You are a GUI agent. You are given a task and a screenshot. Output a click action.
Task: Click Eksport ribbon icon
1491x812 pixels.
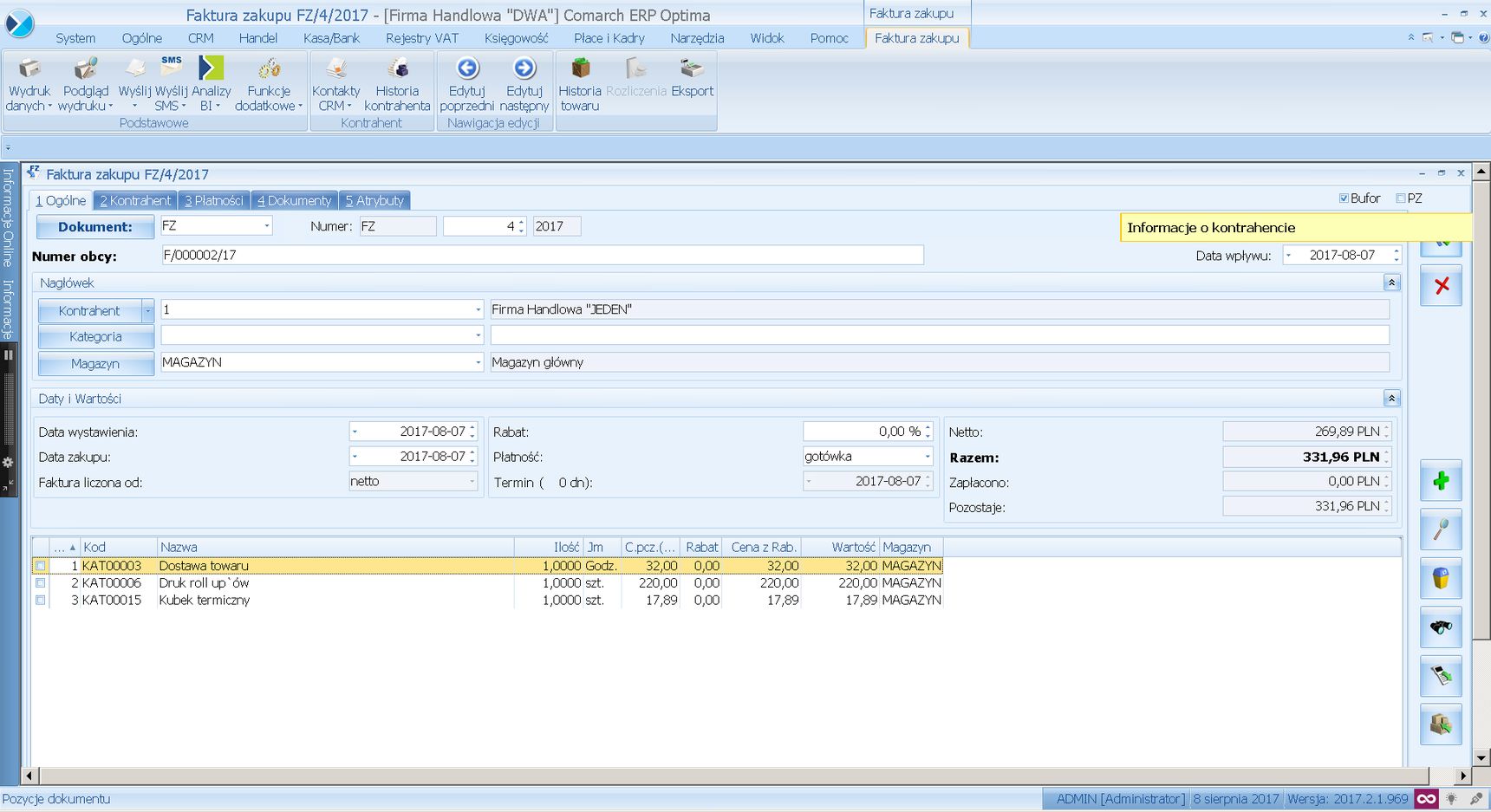pos(692,78)
